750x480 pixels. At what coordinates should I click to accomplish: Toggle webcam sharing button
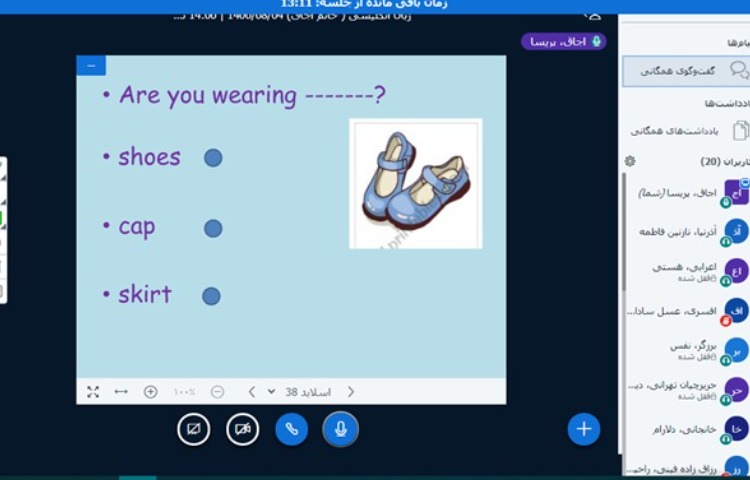click(243, 429)
